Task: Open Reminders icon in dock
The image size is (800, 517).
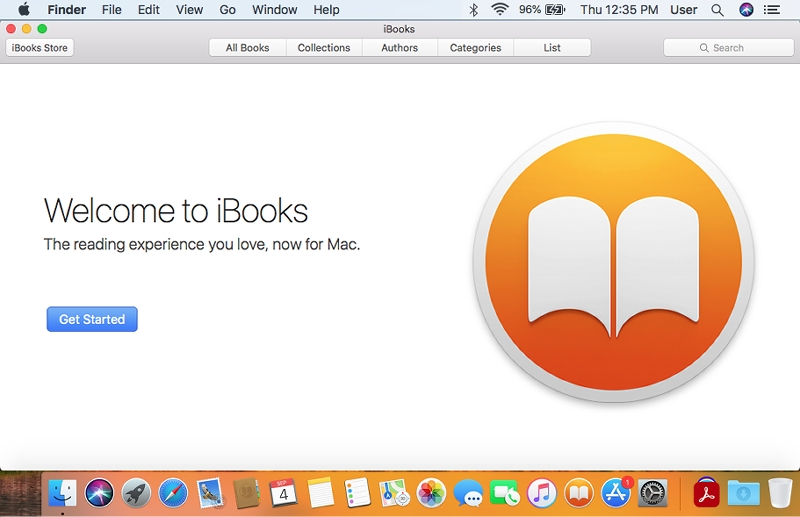Action: pos(357,494)
